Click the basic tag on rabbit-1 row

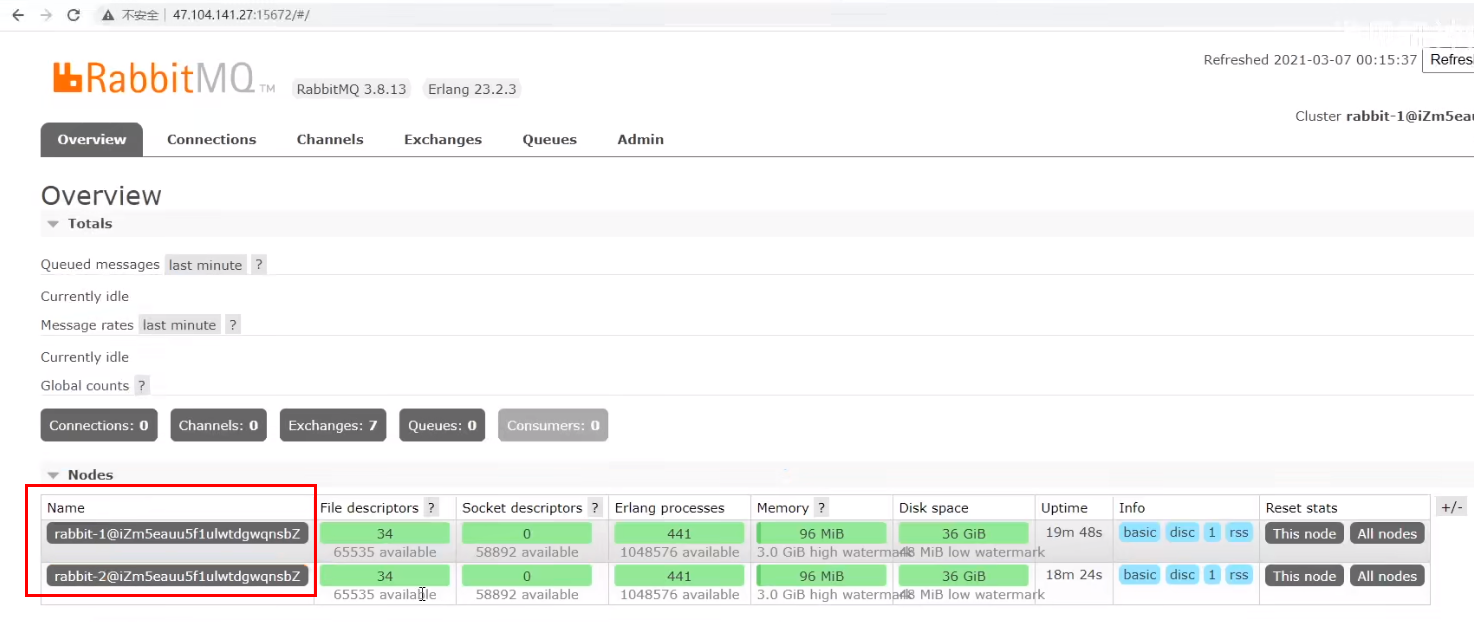(x=1139, y=533)
